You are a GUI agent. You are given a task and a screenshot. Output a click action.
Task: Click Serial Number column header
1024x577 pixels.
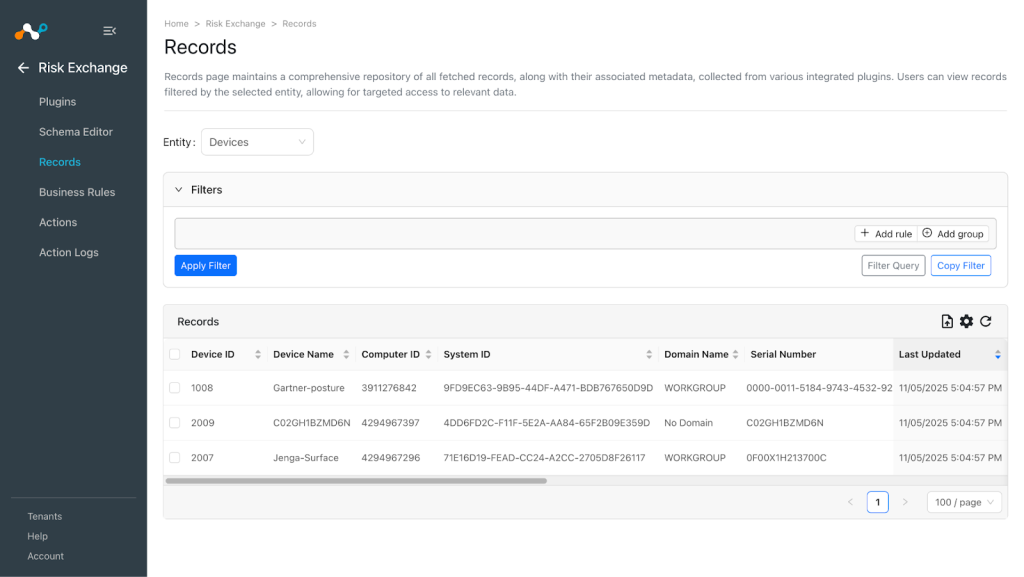783,354
